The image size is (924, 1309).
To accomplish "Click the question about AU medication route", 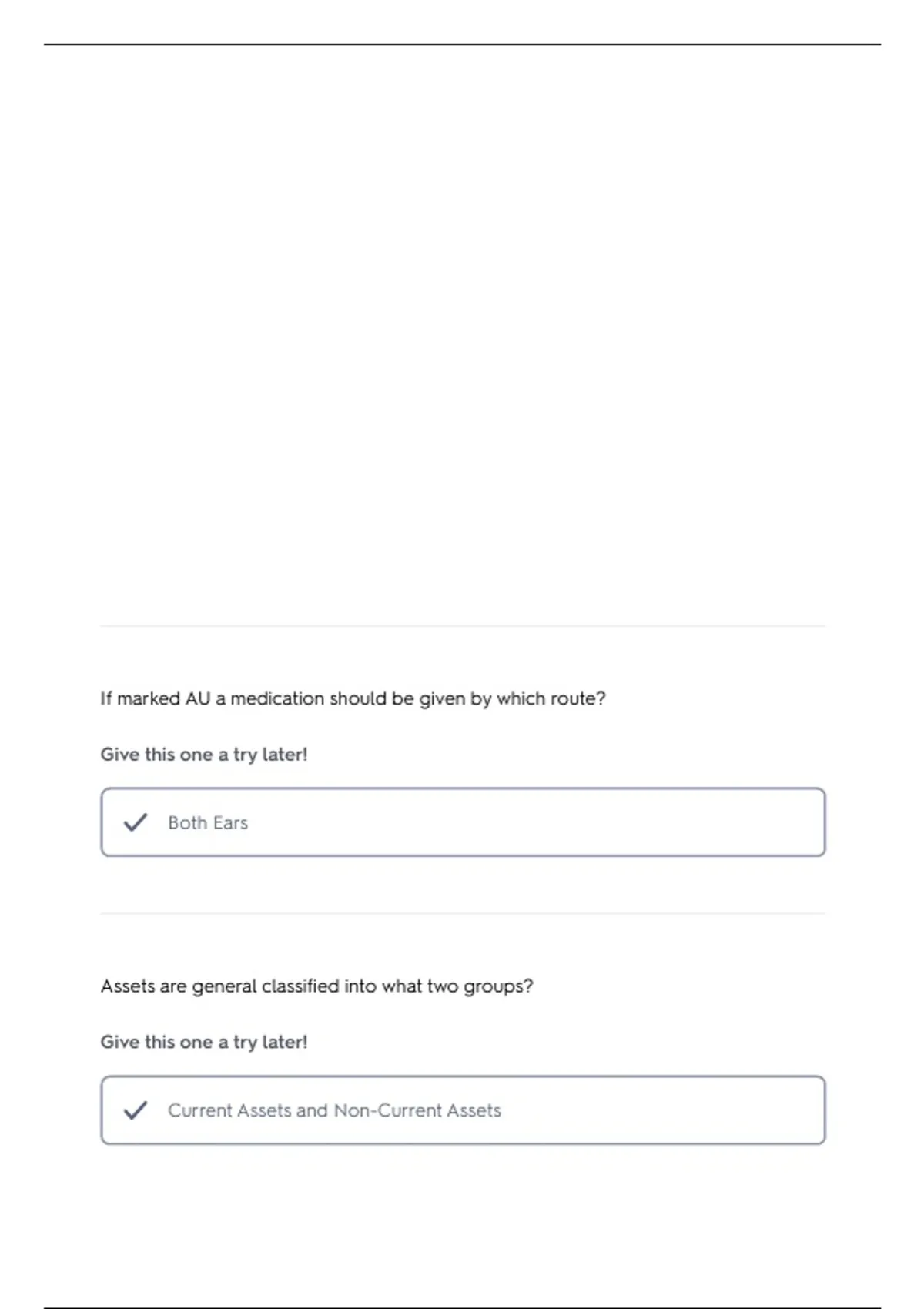I will [x=353, y=699].
